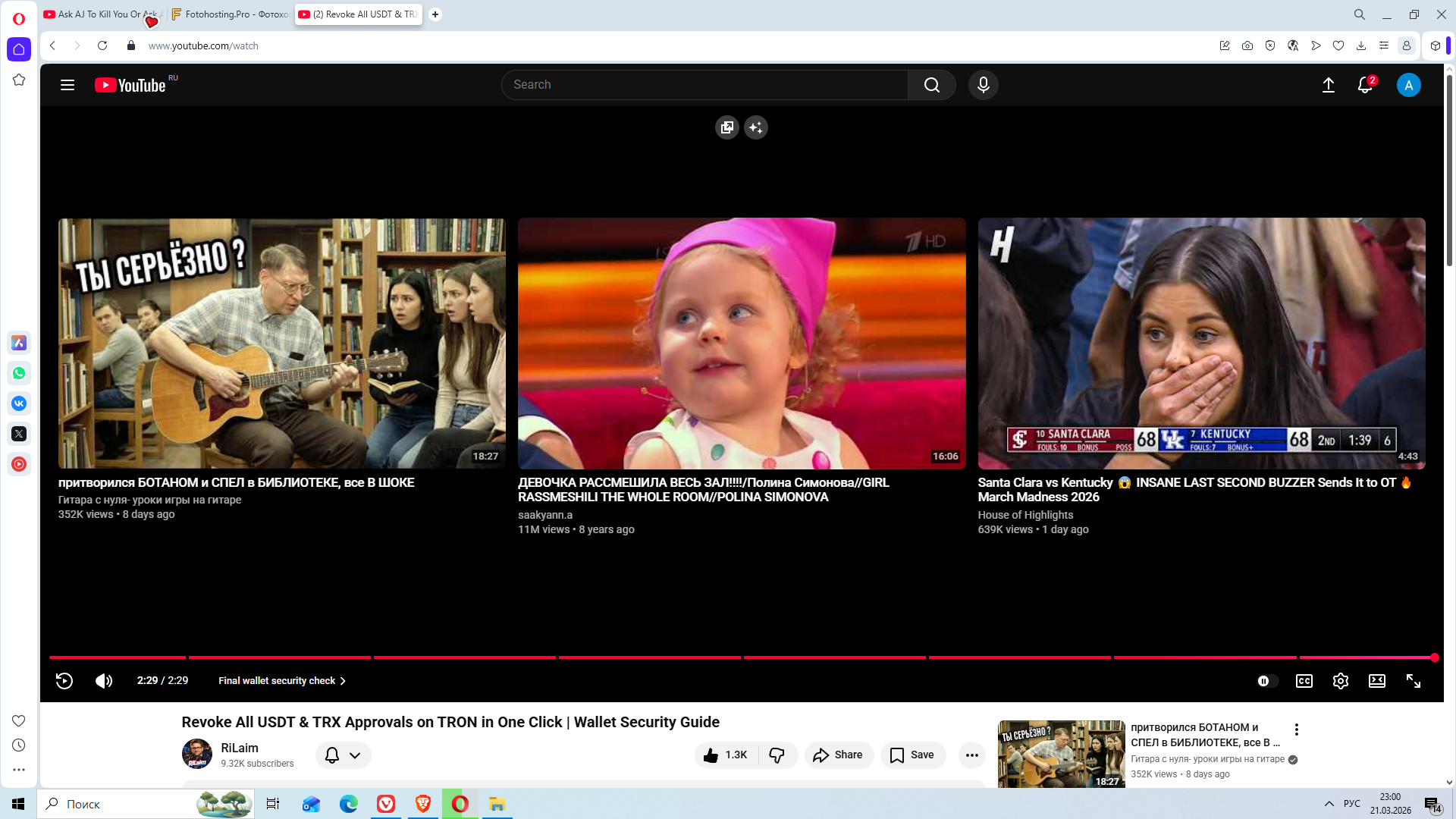Open more options for the suggested sidebar video
Screen dimensions: 1456x819
(x=1296, y=730)
